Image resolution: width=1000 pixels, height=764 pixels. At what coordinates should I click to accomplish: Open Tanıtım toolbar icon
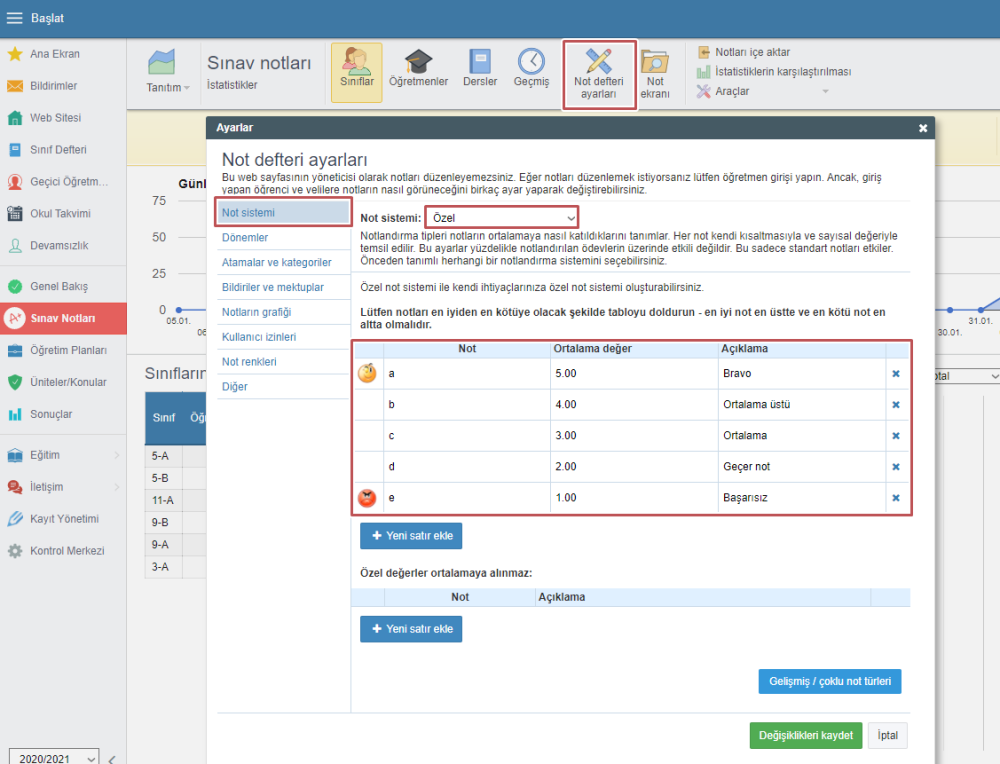click(x=161, y=62)
